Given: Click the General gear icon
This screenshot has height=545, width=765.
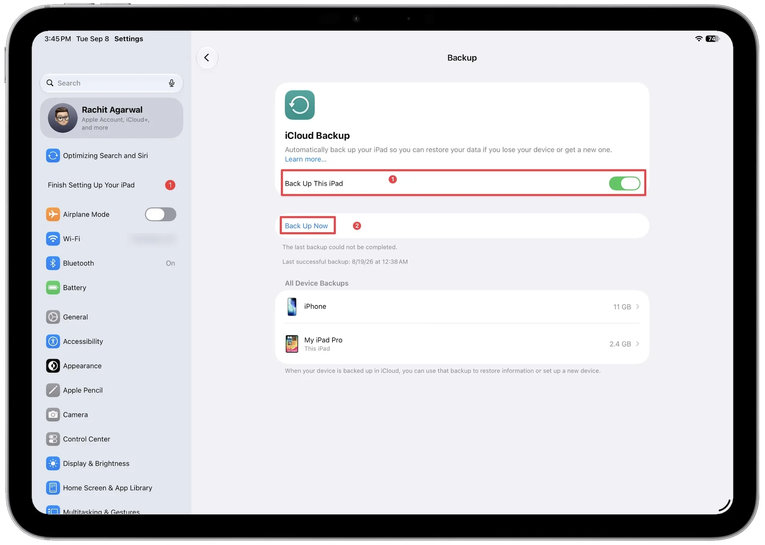Looking at the screenshot, I should coord(53,317).
